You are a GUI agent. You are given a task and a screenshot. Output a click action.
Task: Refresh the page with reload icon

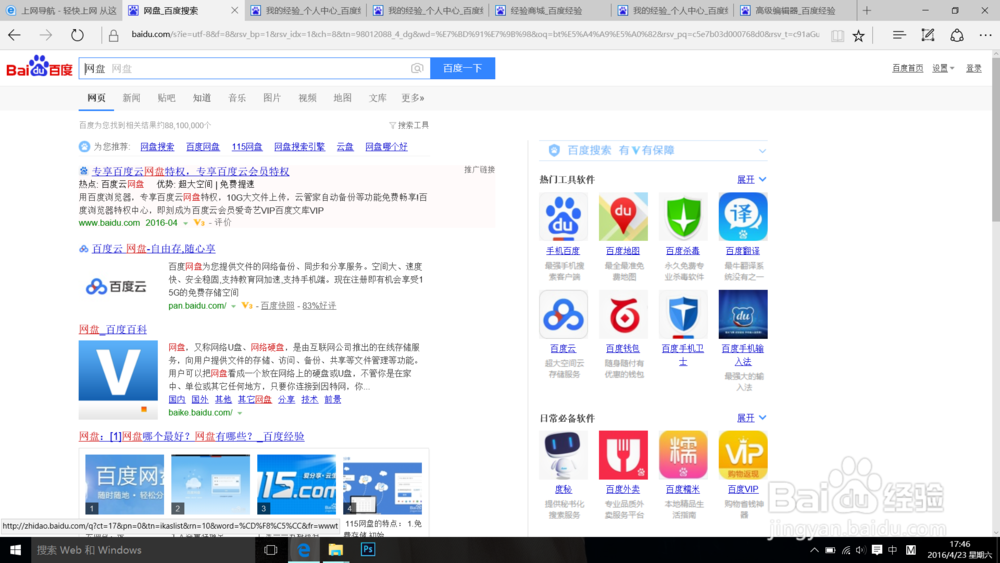click(77, 35)
